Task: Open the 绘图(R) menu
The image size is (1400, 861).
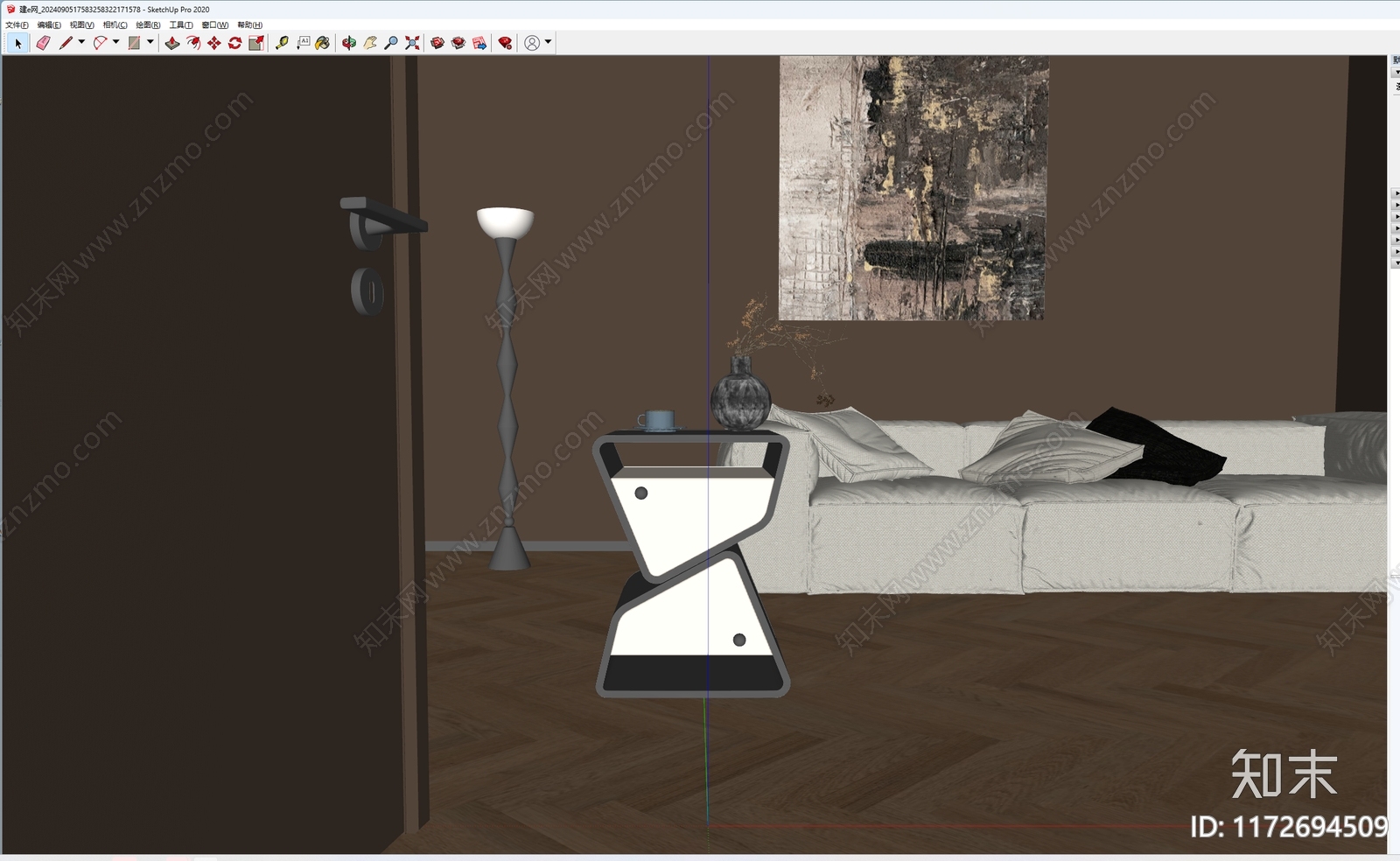Action: click(148, 25)
